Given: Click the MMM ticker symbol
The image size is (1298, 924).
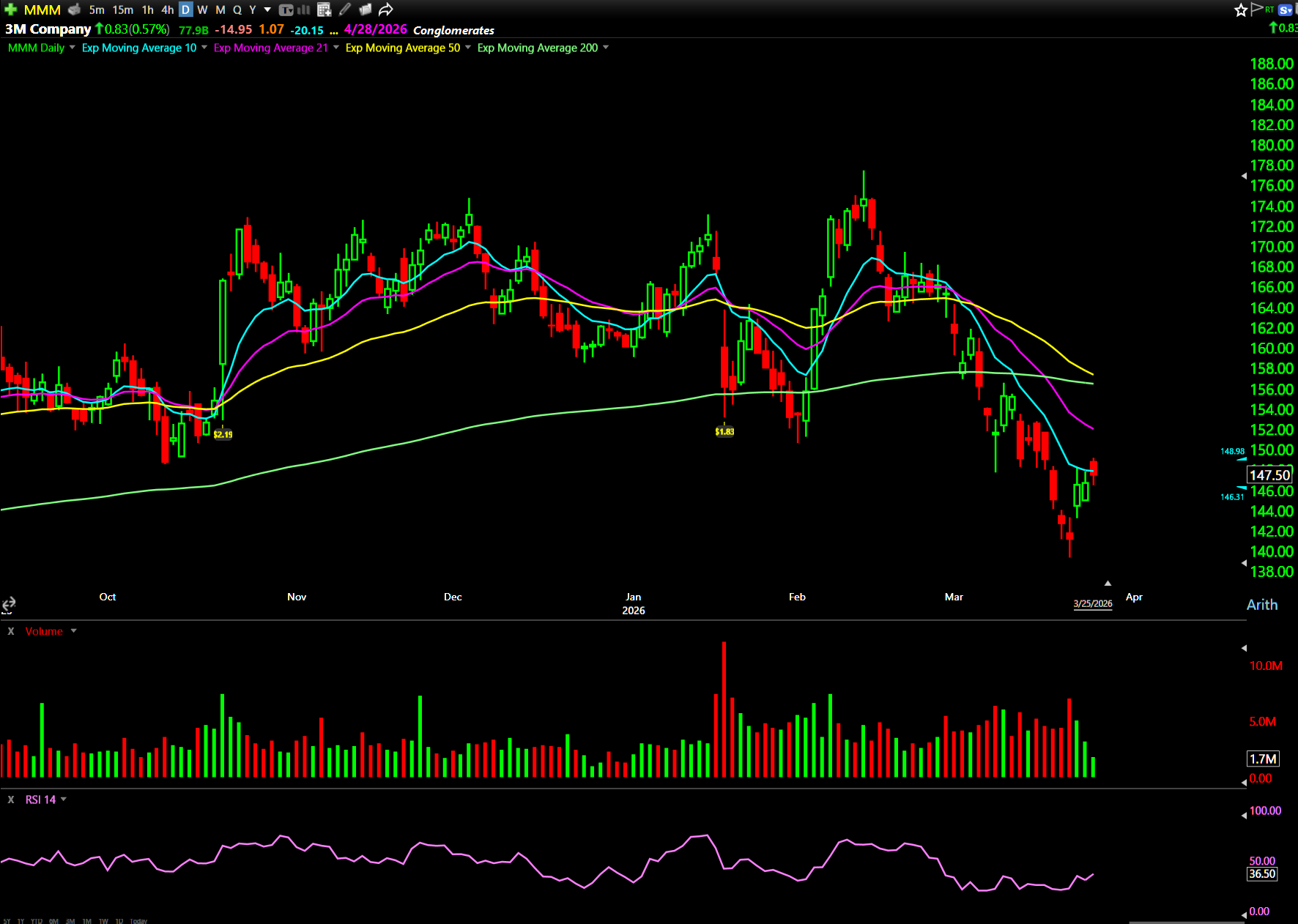Looking at the screenshot, I should 42,10.
